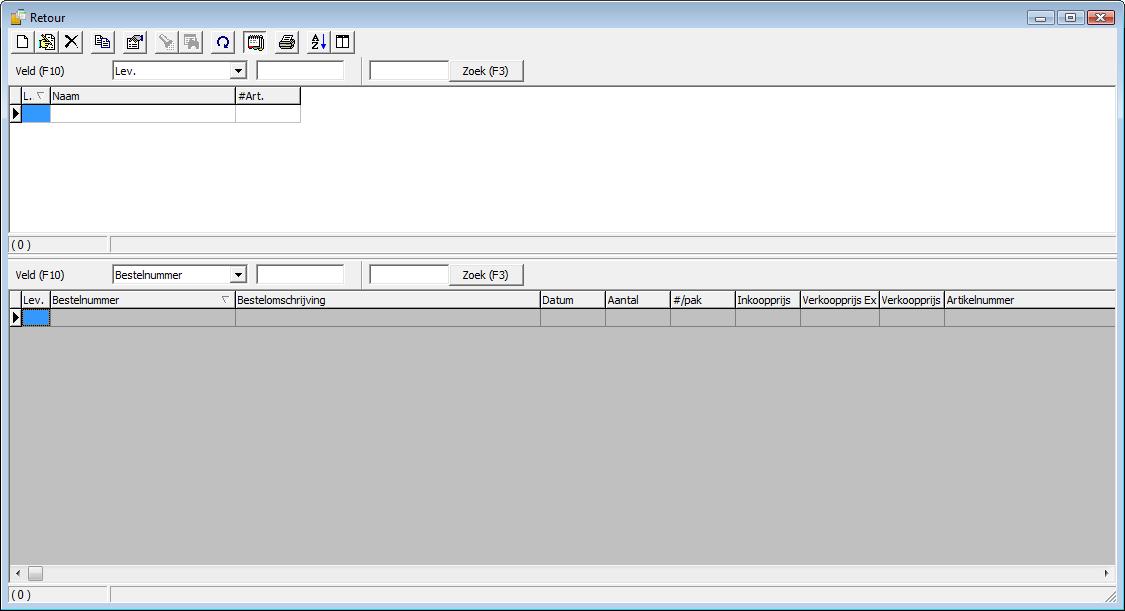The height and width of the screenshot is (611, 1125).
Task: Toggle the notebook view toolbar button
Action: (255, 42)
